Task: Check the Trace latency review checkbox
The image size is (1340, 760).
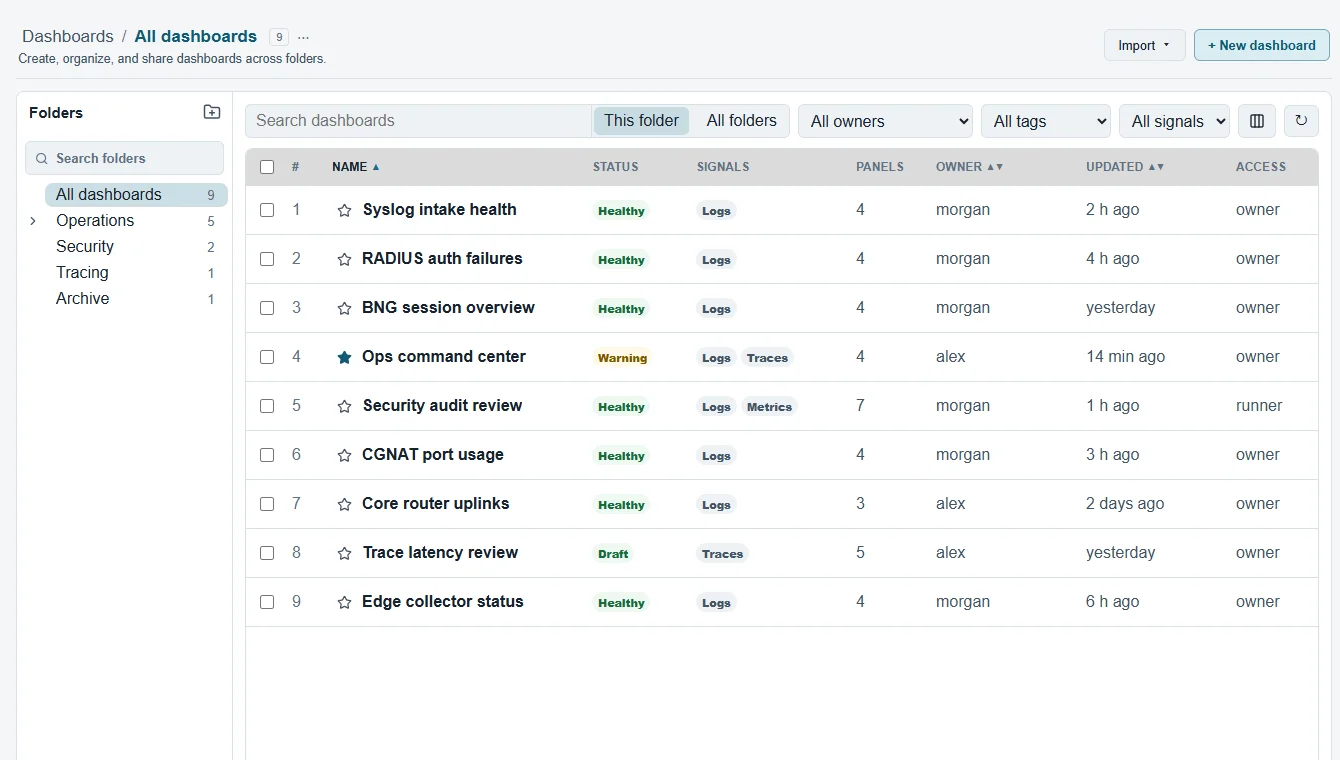Action: [x=267, y=553]
